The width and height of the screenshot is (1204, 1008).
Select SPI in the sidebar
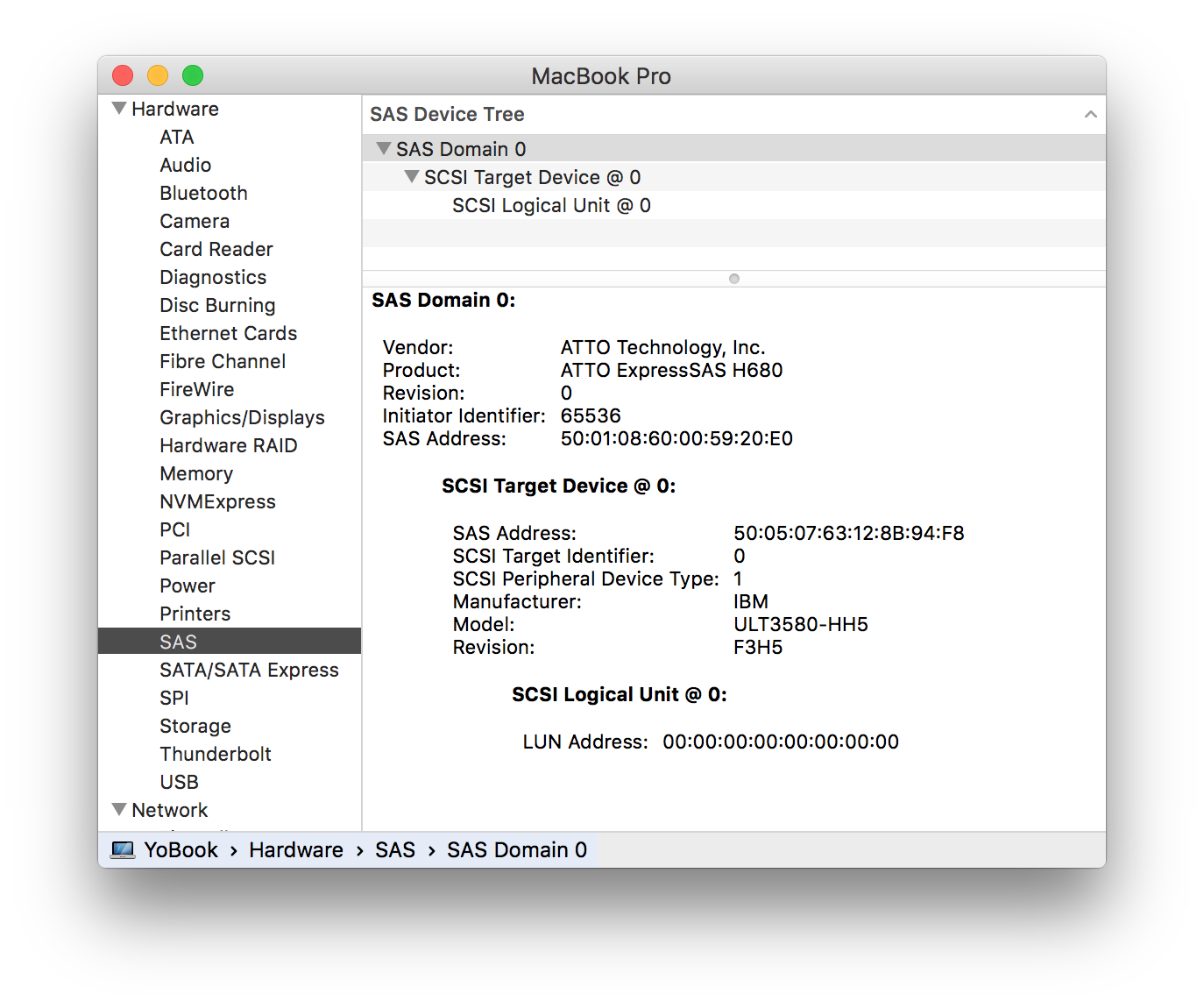pyautogui.click(x=174, y=698)
